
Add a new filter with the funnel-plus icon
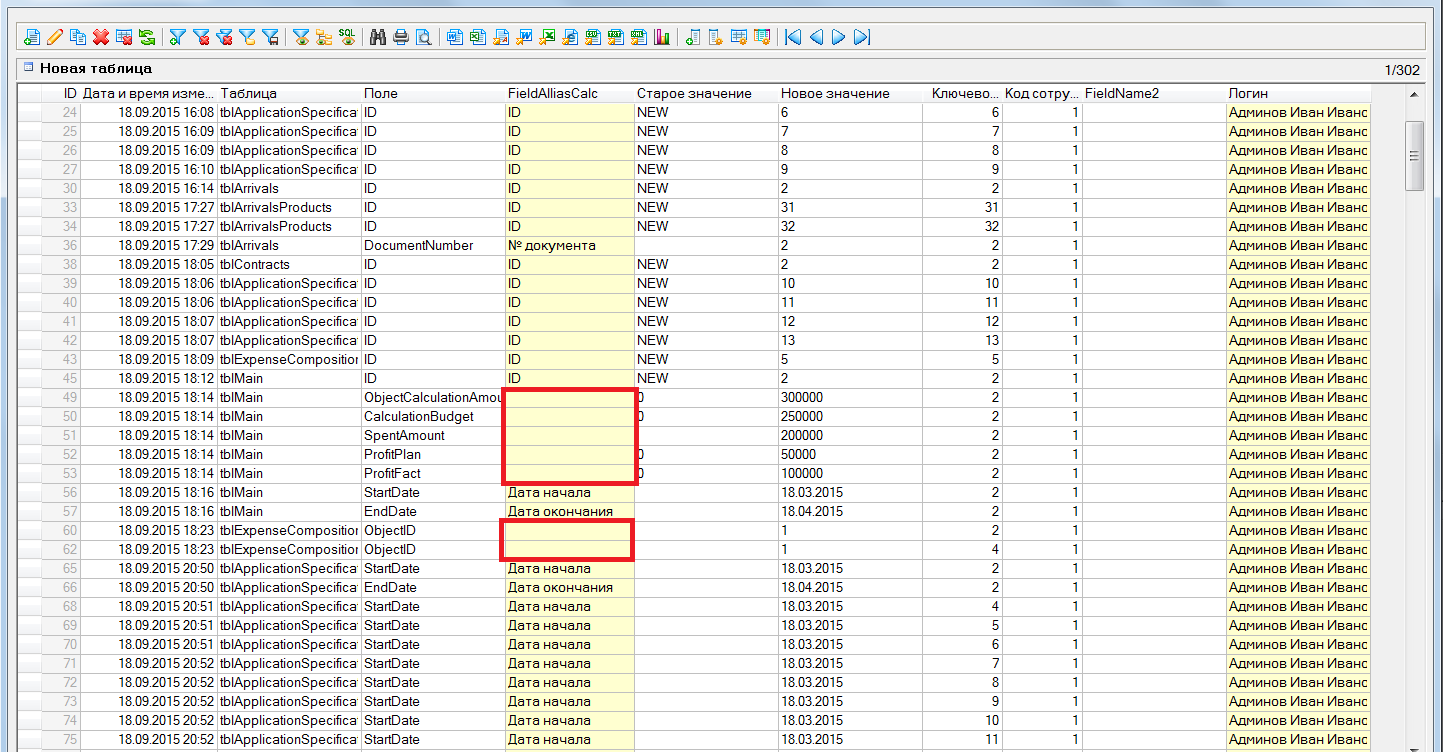(x=177, y=37)
